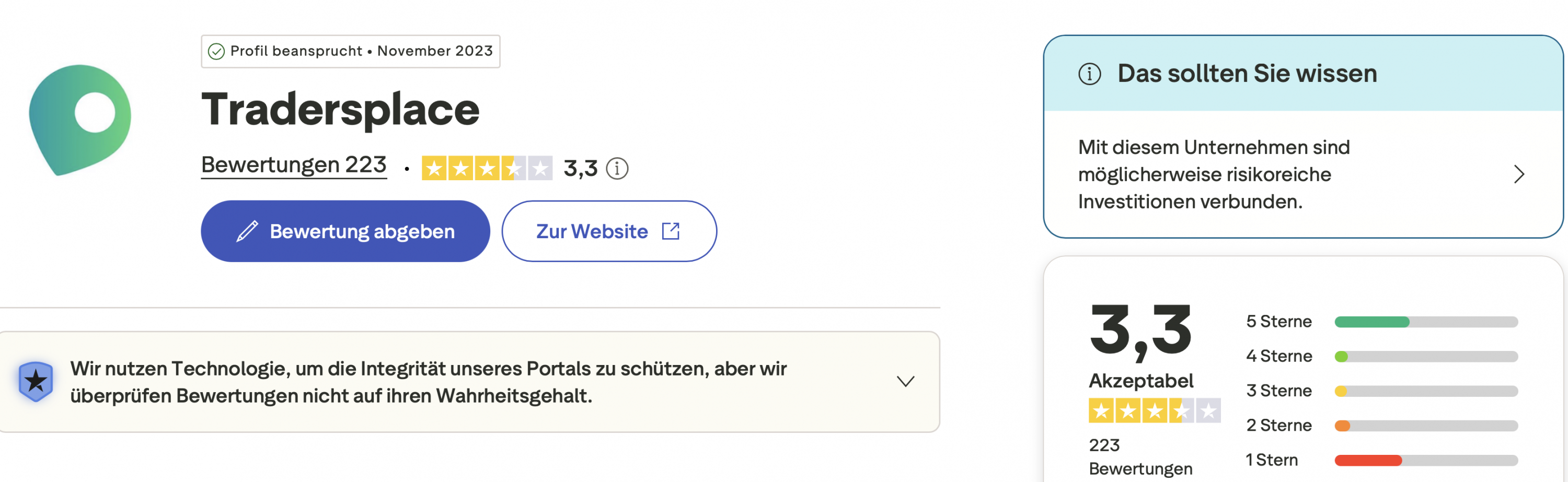Click the pencil icon in Bewertung abgeben

click(x=247, y=231)
